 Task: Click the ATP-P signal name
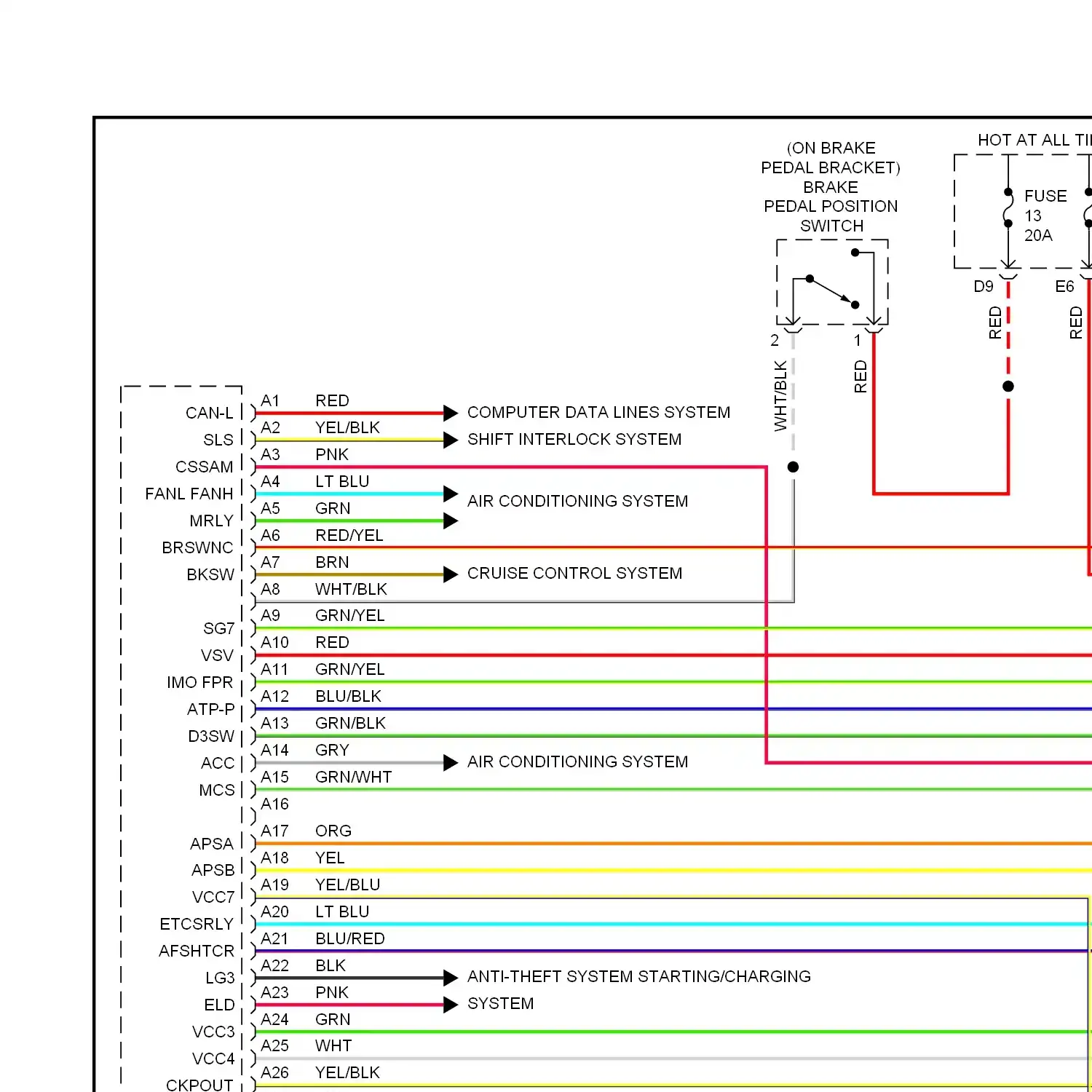(x=211, y=710)
